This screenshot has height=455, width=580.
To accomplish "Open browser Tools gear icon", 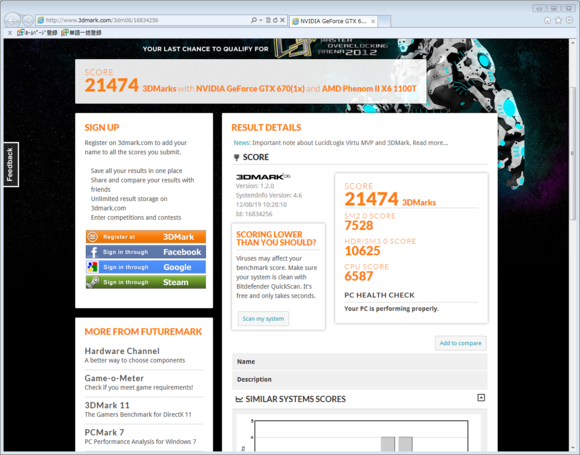I will coord(570,20).
